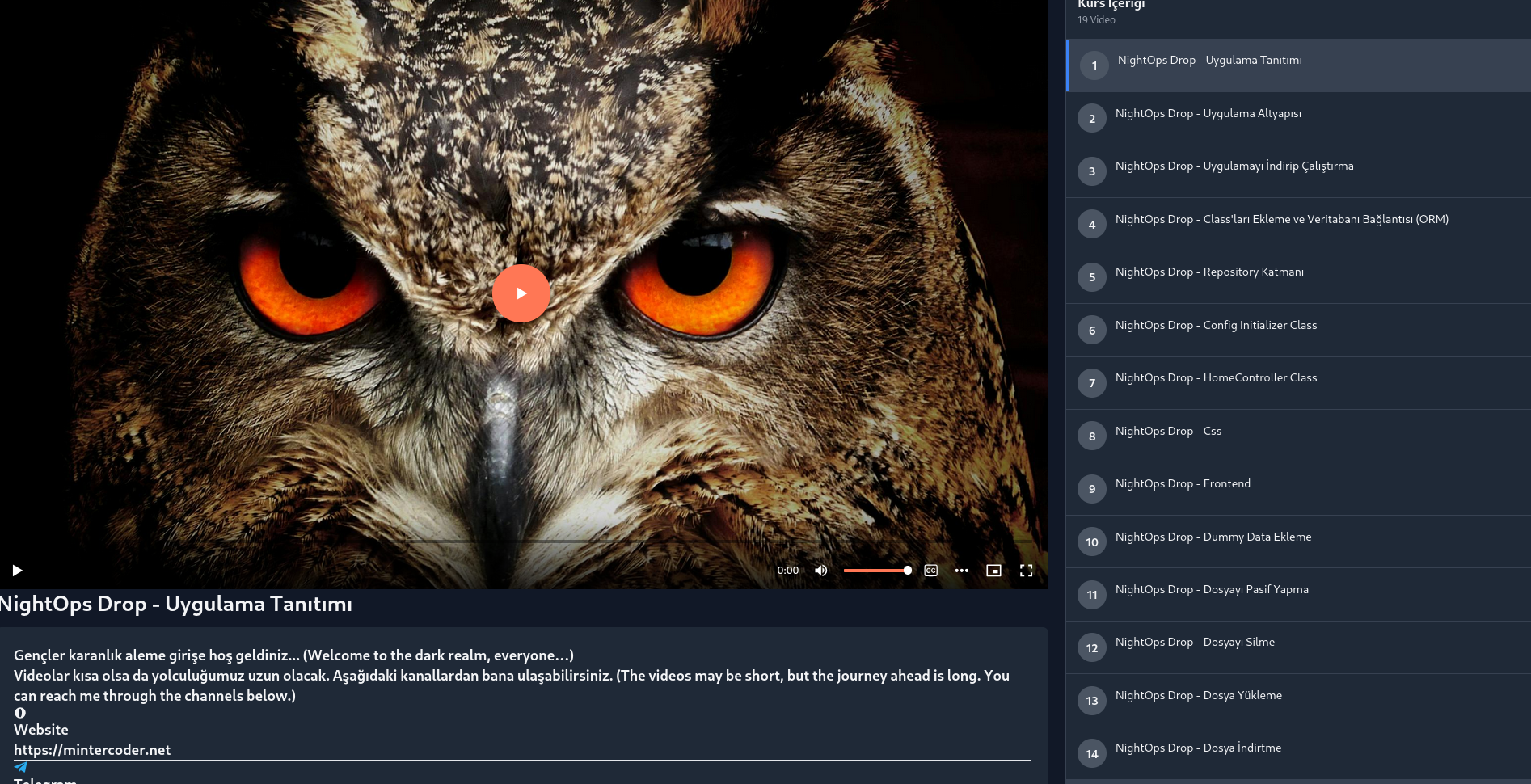The width and height of the screenshot is (1531, 784).
Task: Enter fullscreen mode
Action: 1027,571
